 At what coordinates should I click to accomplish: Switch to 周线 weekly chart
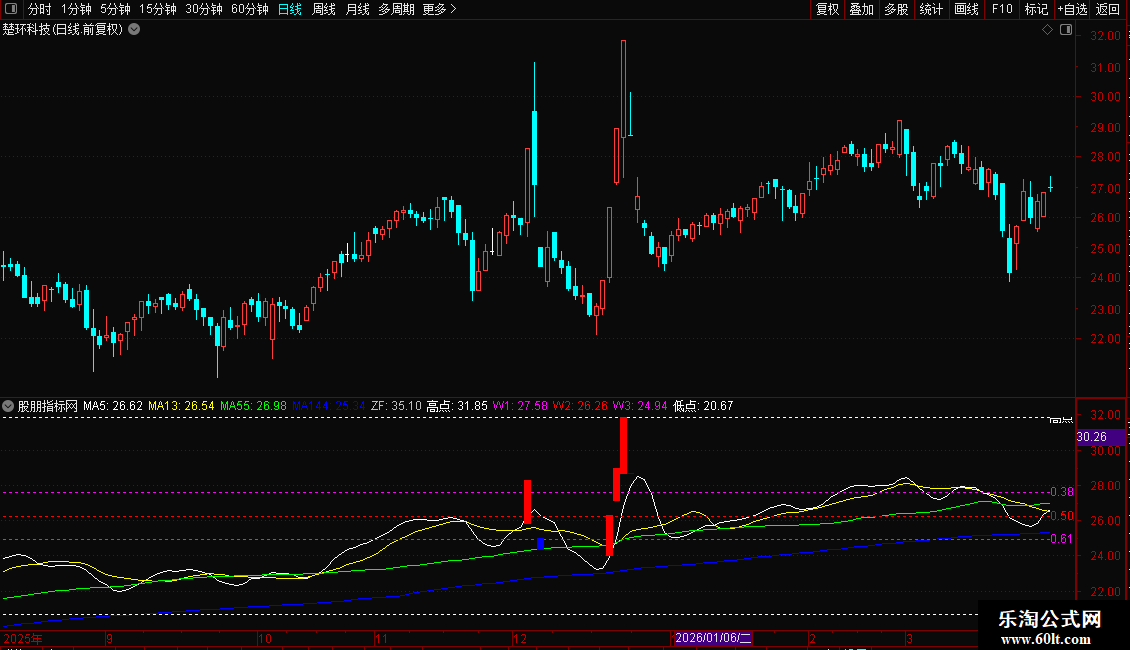click(x=324, y=9)
